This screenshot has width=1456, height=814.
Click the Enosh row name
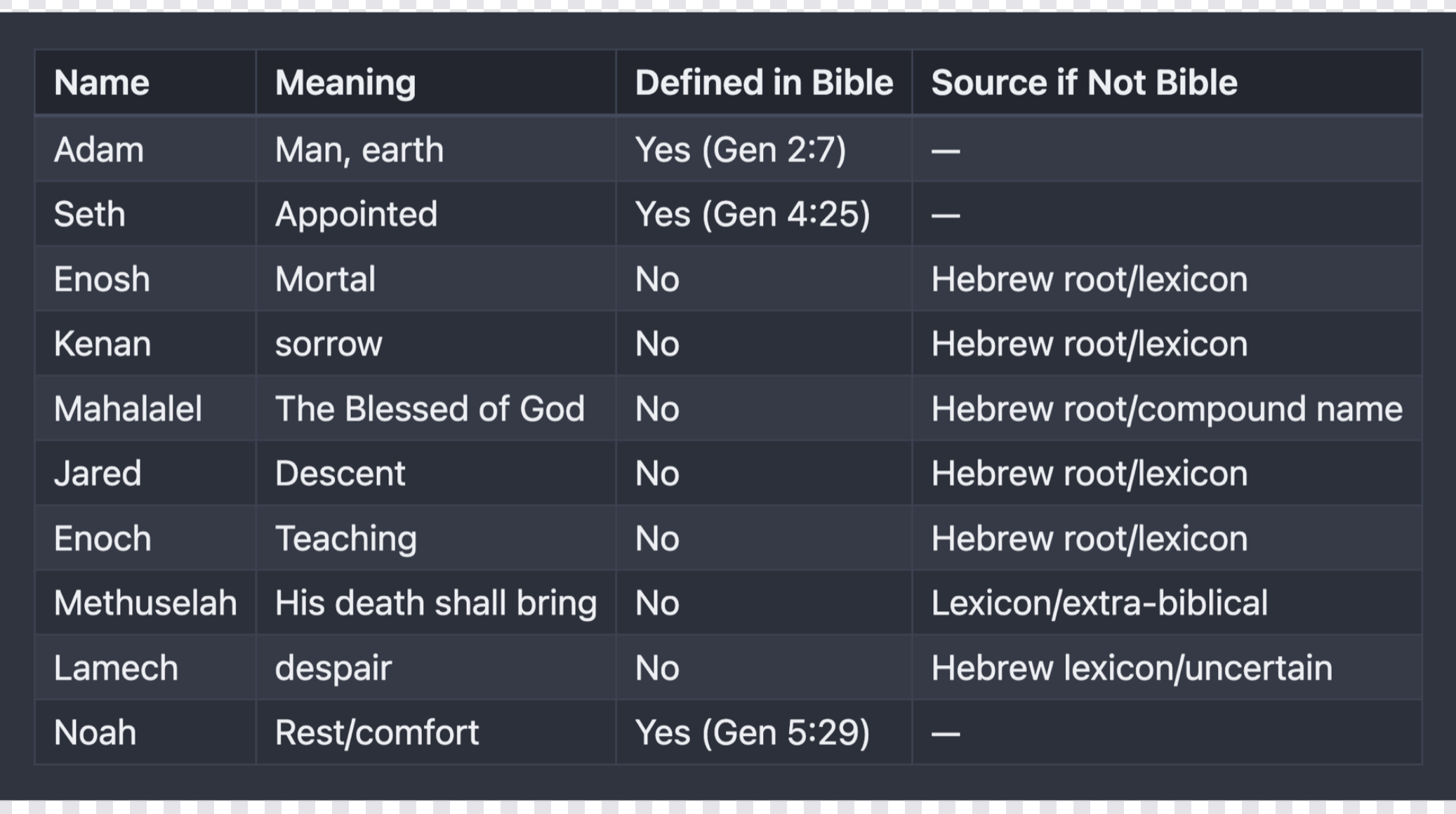(x=102, y=279)
